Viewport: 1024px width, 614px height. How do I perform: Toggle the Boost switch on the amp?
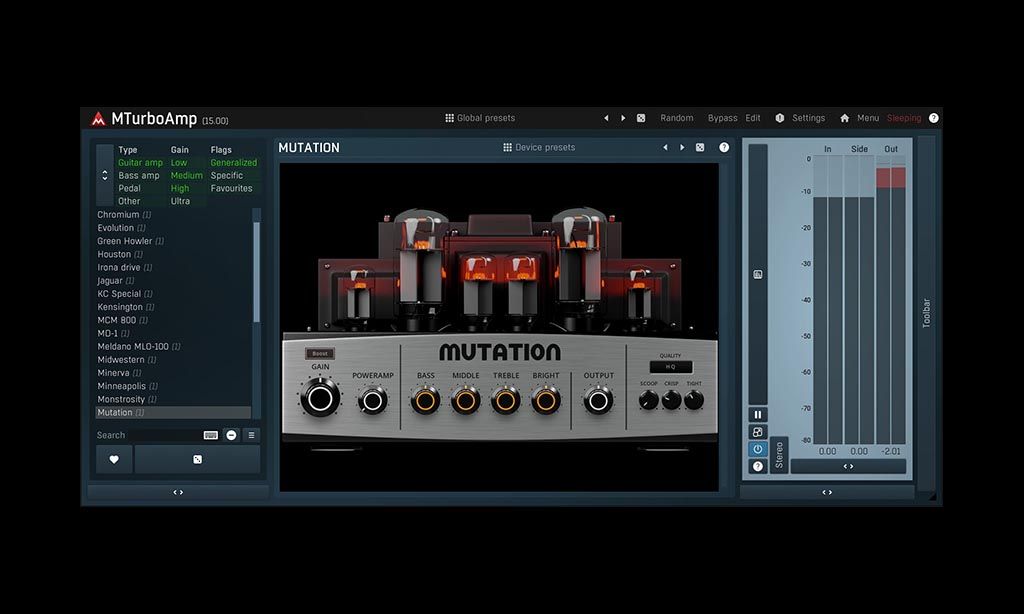(320, 353)
